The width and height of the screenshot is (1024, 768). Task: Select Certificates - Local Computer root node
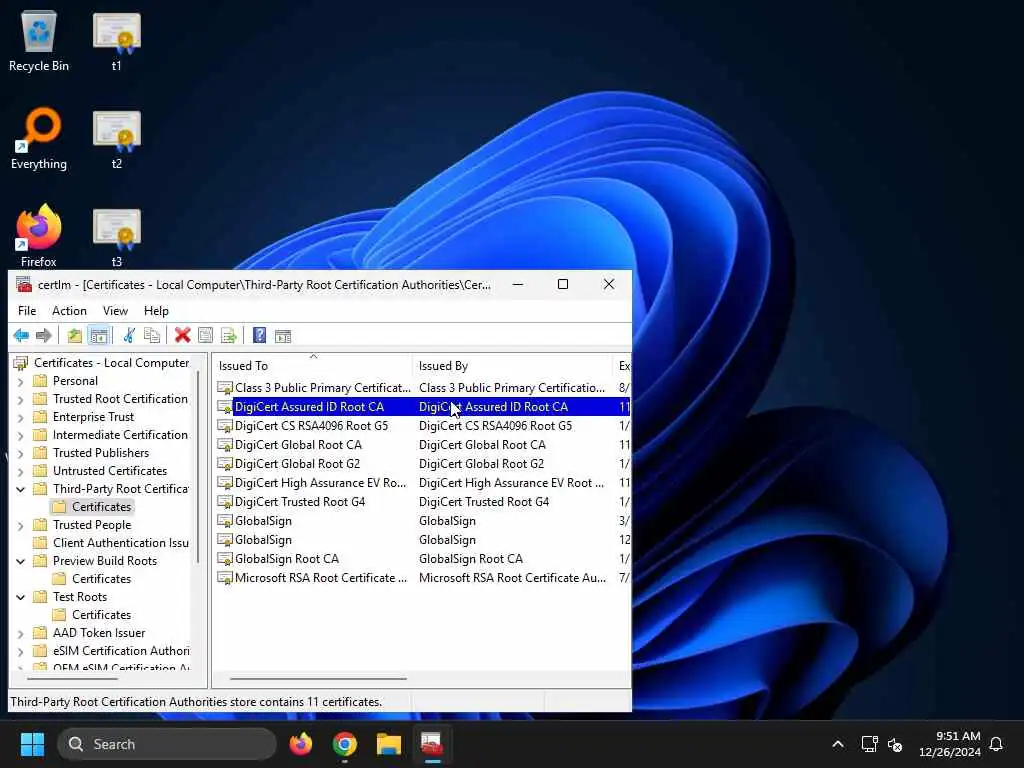pos(111,363)
